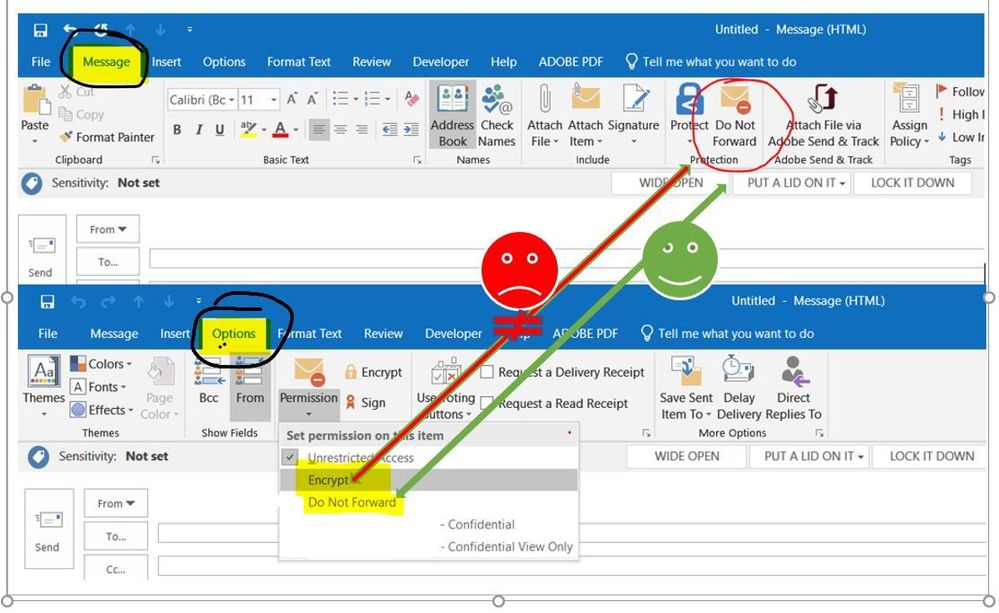
Task: Choose Encrypt in the permission menu
Action: [428, 480]
